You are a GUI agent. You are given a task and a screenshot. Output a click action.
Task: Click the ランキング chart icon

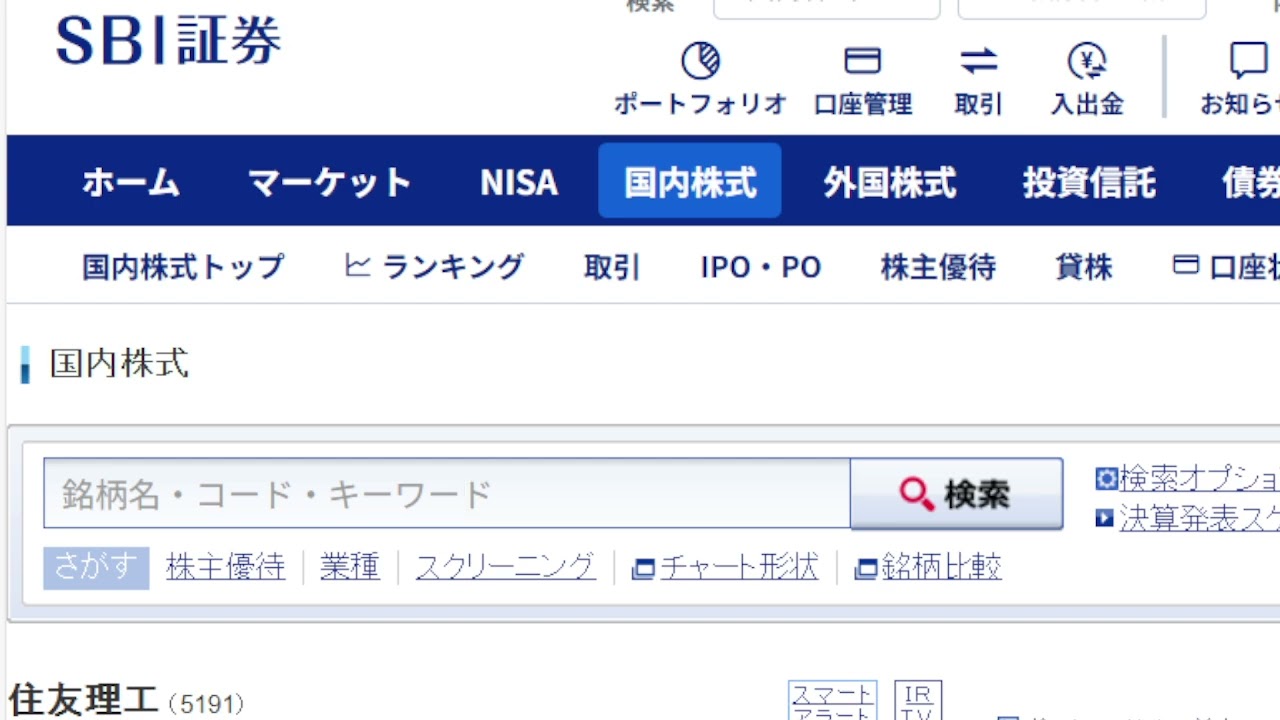(357, 265)
